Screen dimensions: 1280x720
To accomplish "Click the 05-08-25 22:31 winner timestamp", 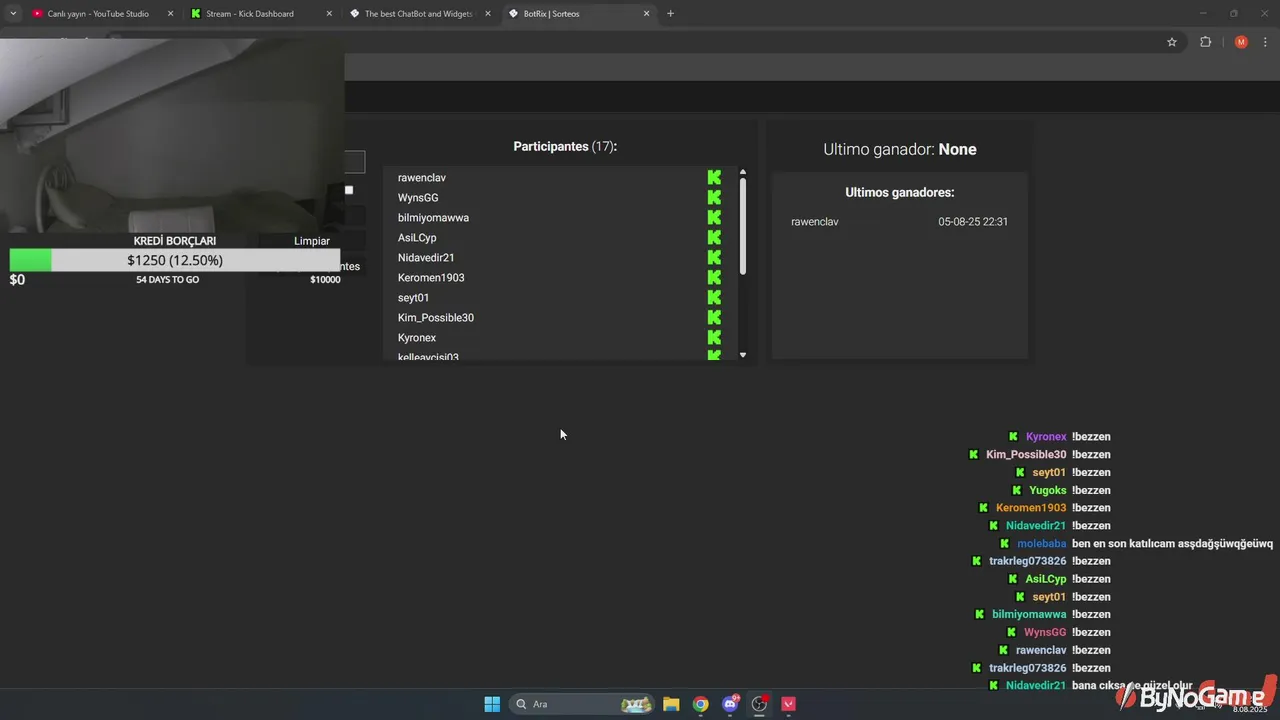I will pos(973,222).
